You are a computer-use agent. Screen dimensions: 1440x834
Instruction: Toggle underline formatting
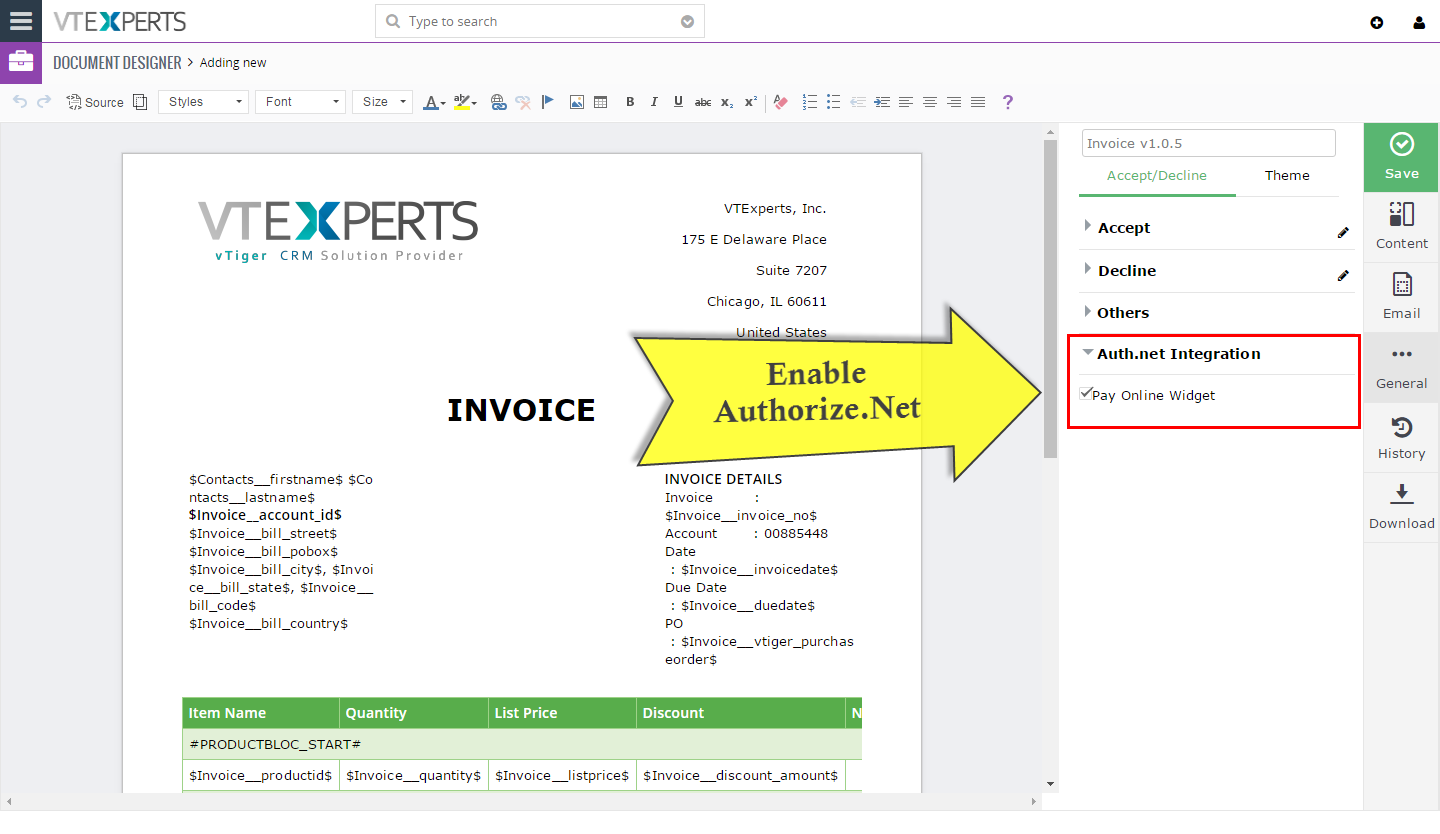tap(678, 102)
